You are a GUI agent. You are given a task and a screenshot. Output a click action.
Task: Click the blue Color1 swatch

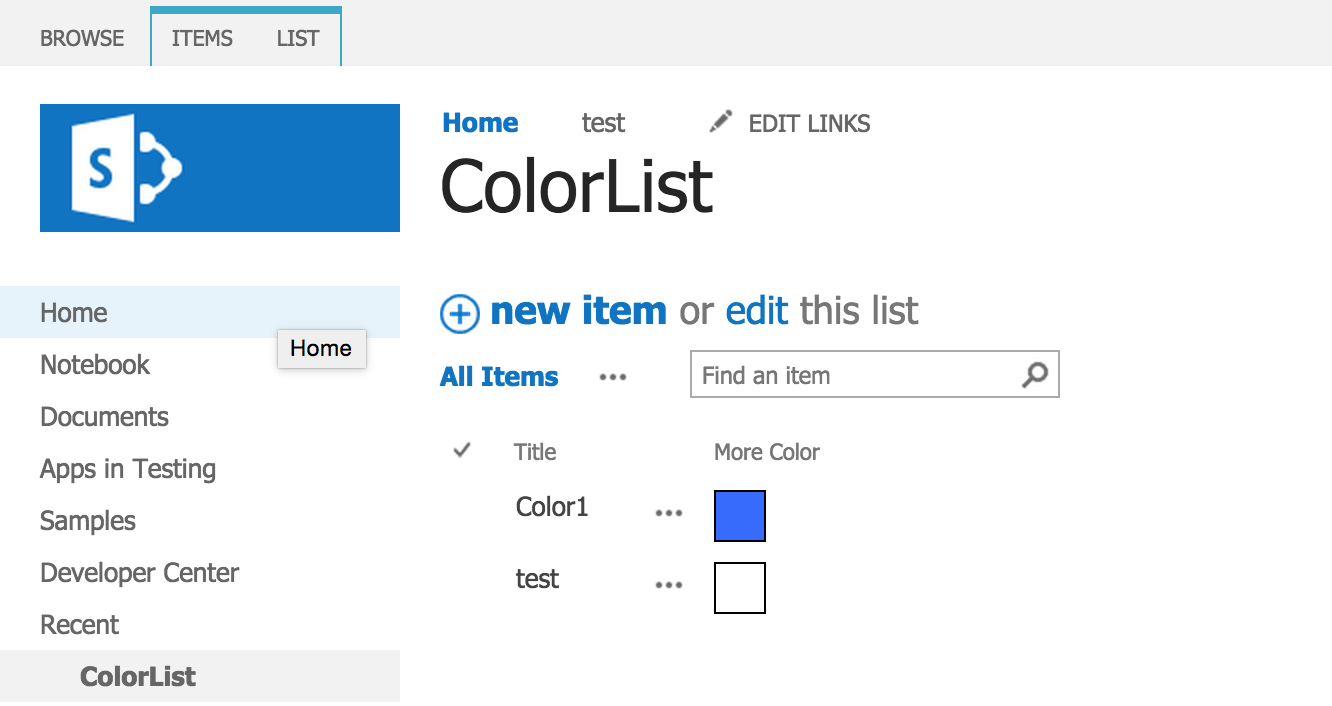[740, 516]
